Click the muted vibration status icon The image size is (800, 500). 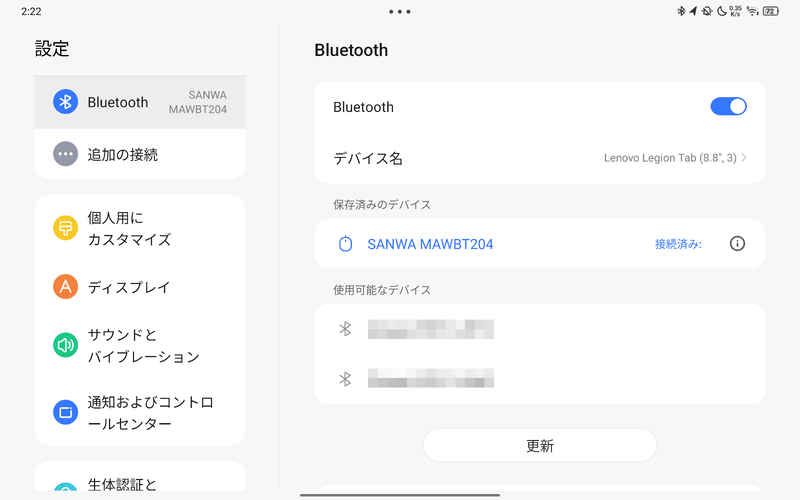[707, 11]
